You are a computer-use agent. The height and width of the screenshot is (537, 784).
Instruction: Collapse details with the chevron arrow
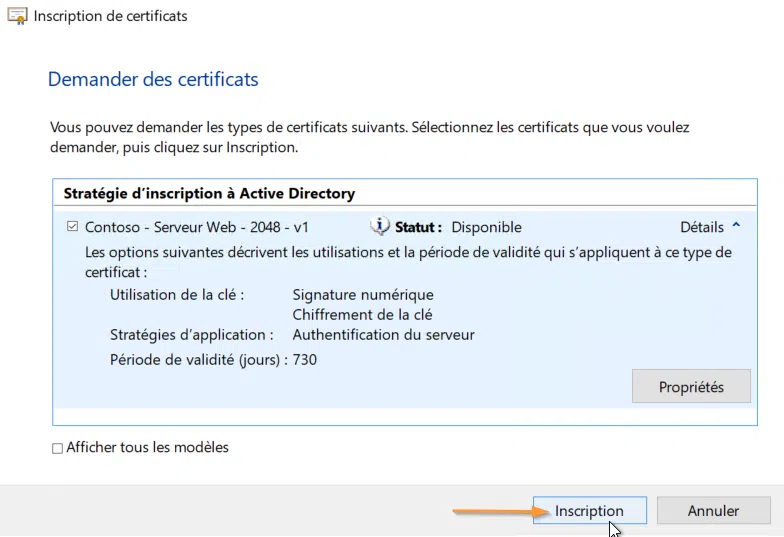(737, 227)
